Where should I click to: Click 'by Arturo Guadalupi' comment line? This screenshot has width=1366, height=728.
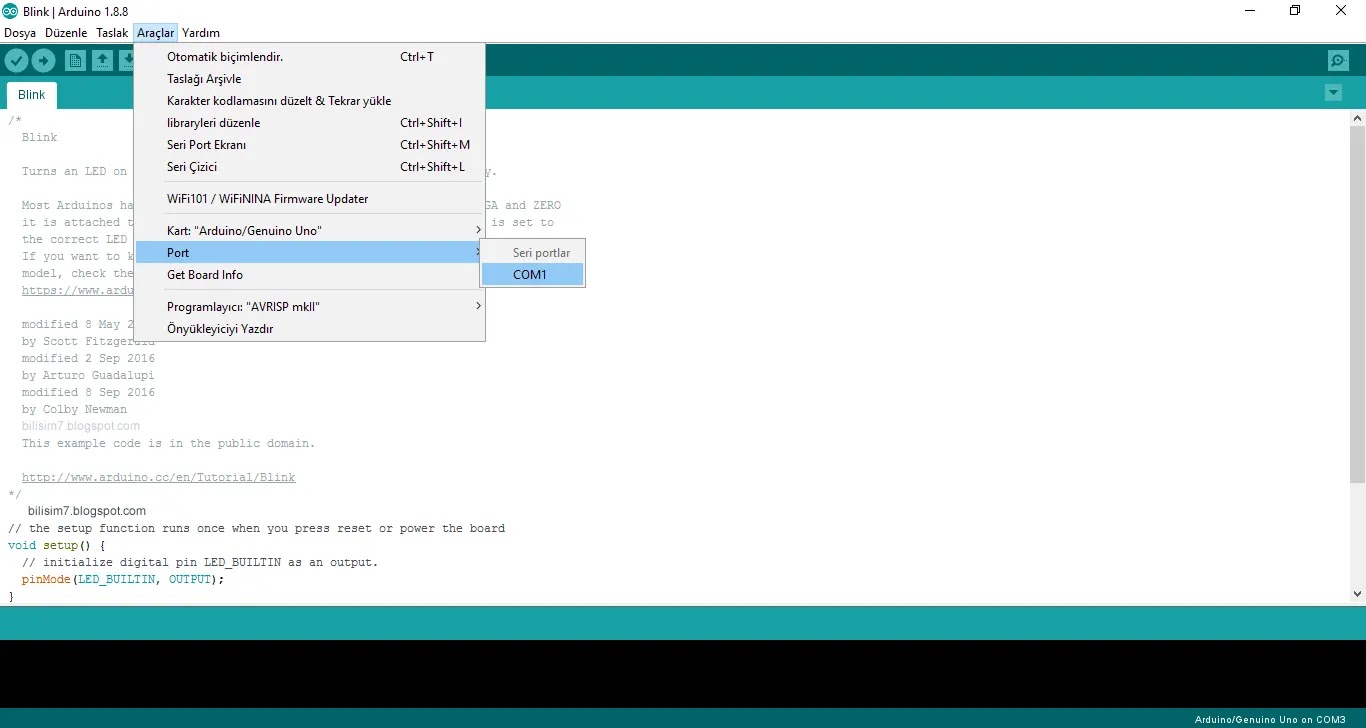(x=88, y=376)
